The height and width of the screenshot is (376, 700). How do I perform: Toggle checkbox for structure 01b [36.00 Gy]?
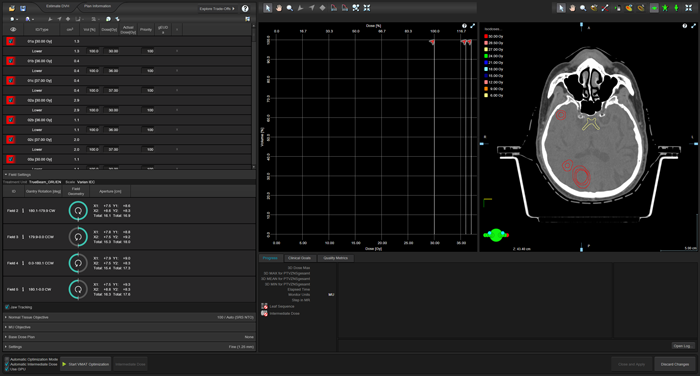[10, 61]
